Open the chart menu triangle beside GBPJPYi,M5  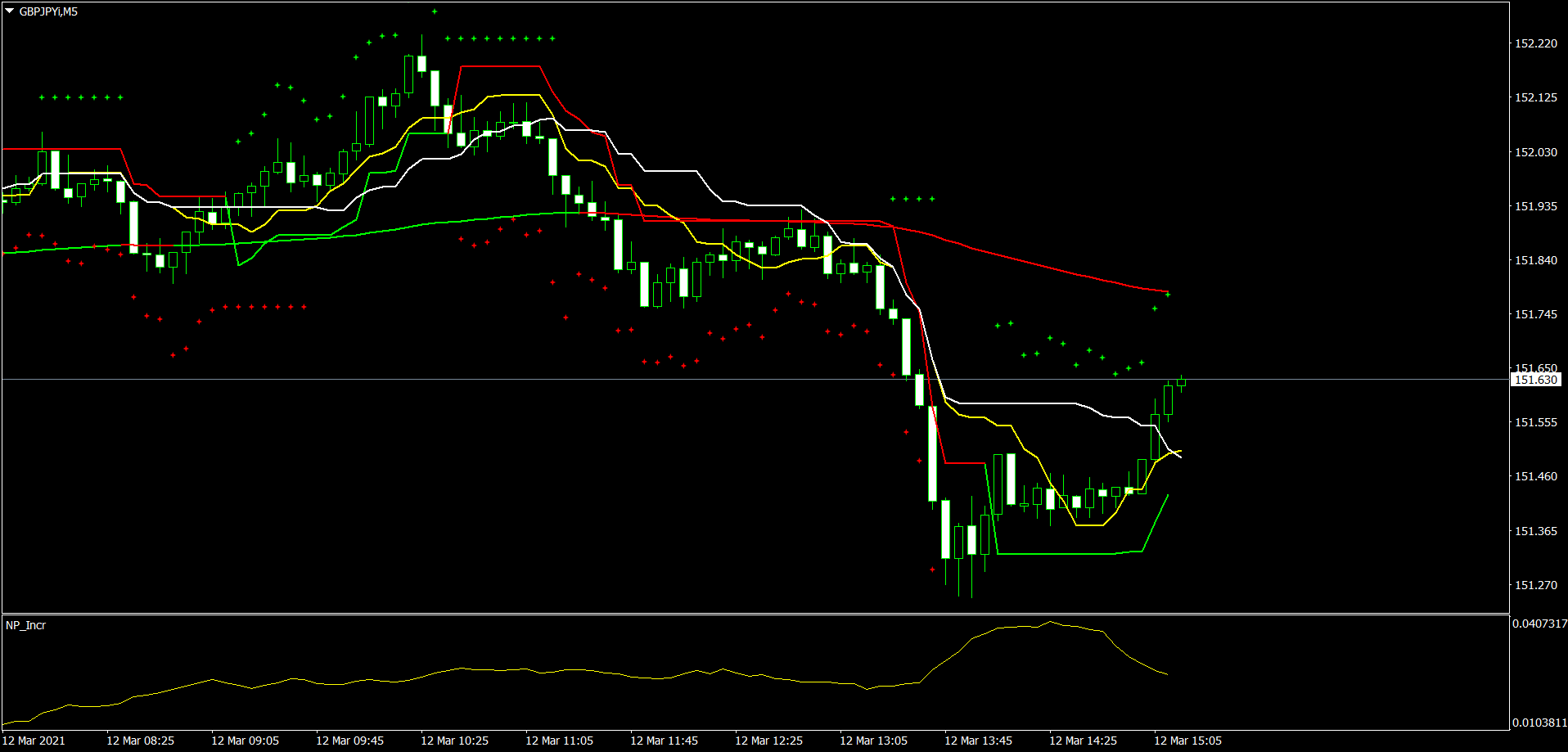10,11
